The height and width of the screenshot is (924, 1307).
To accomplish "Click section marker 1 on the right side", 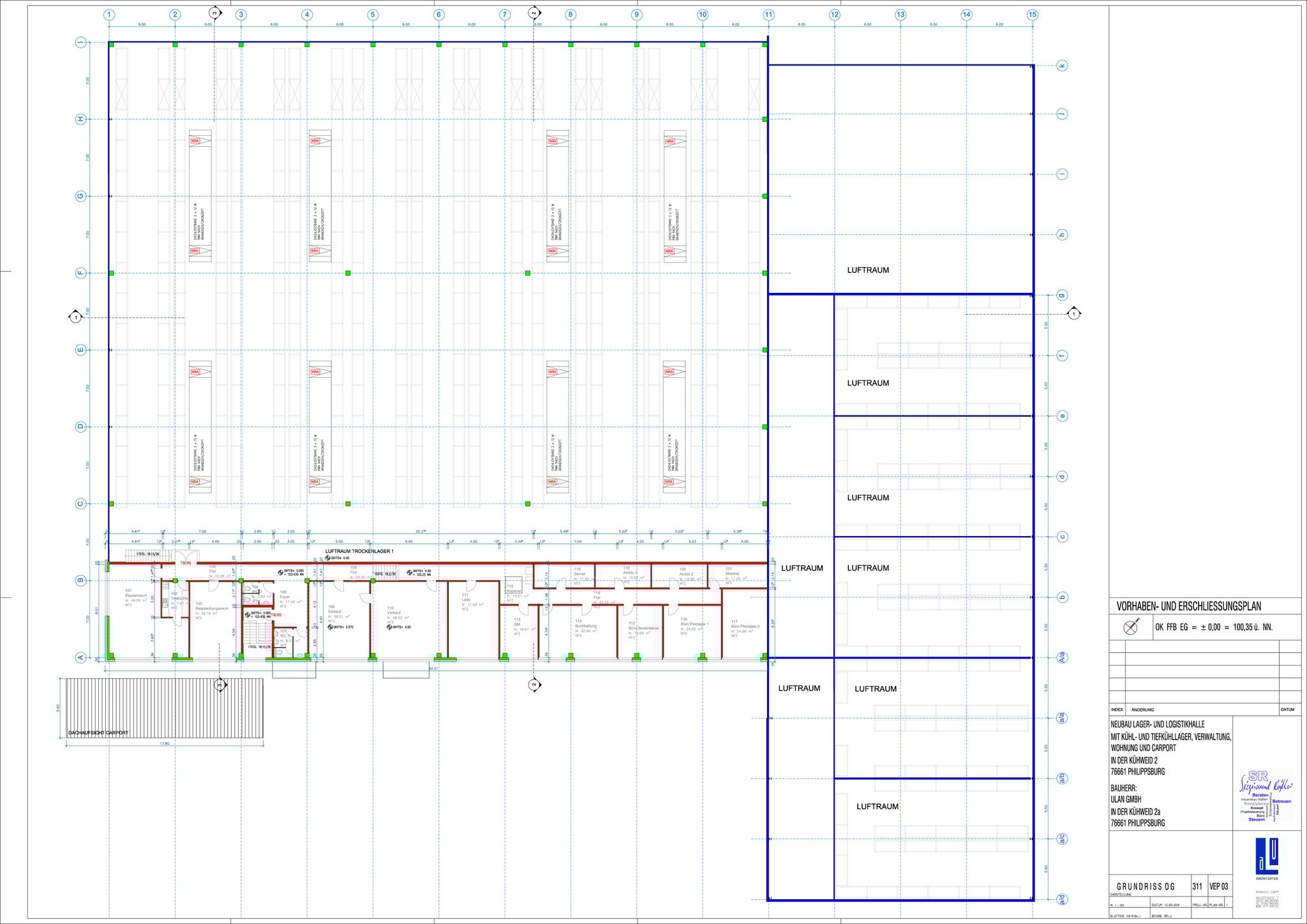I will [x=1074, y=314].
